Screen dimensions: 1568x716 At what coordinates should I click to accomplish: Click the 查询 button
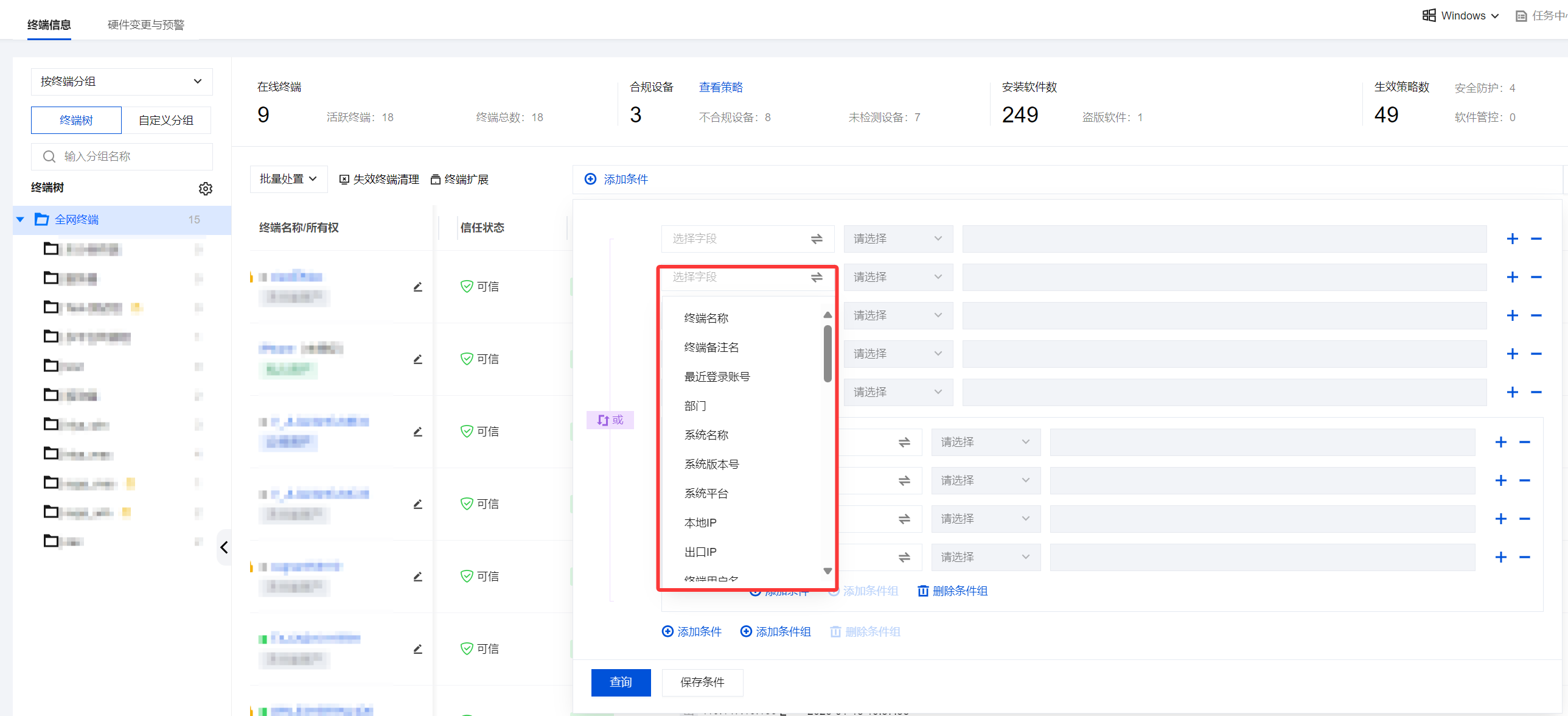(620, 682)
